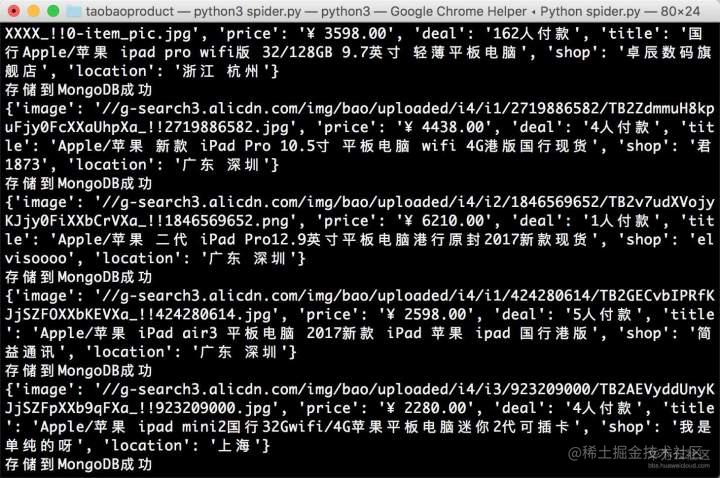Image resolution: width=720 pixels, height=478 pixels.
Task: Click the price '¥ 2598.00'
Action: point(427,315)
